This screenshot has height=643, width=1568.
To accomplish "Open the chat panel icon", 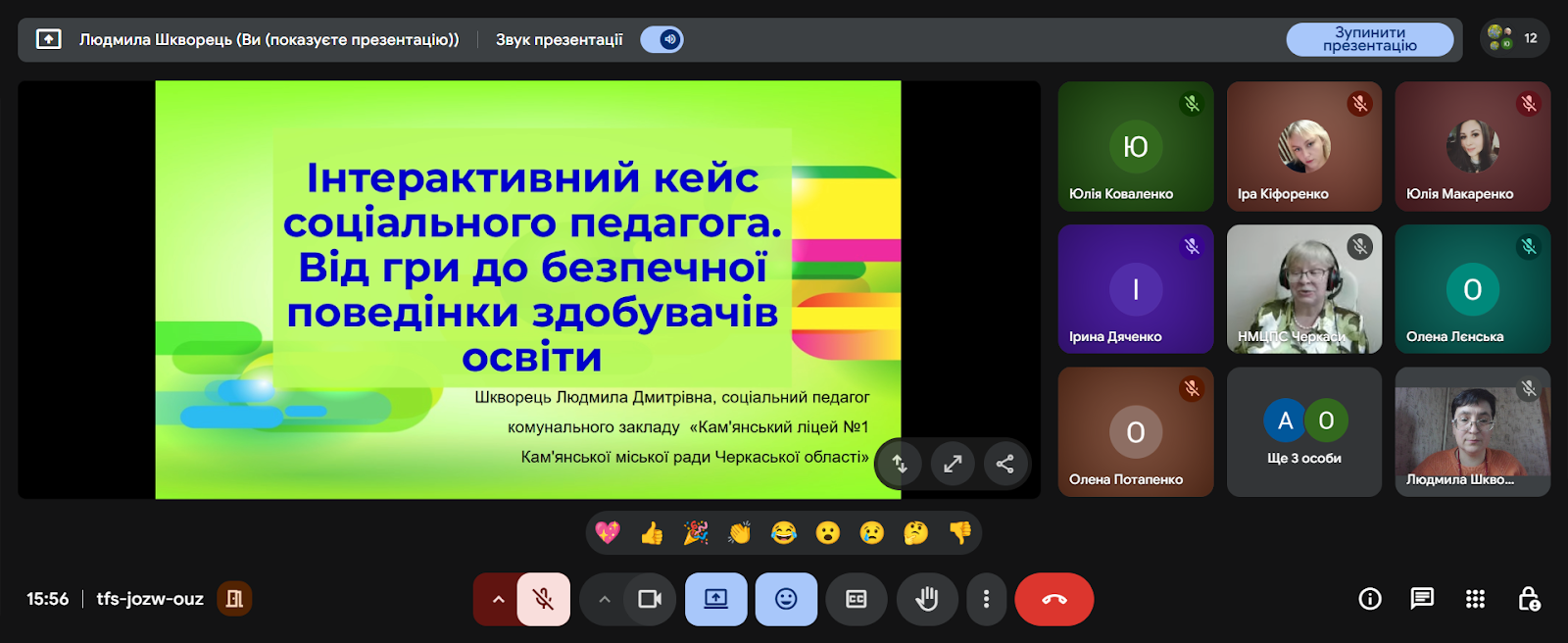I will click(1422, 599).
